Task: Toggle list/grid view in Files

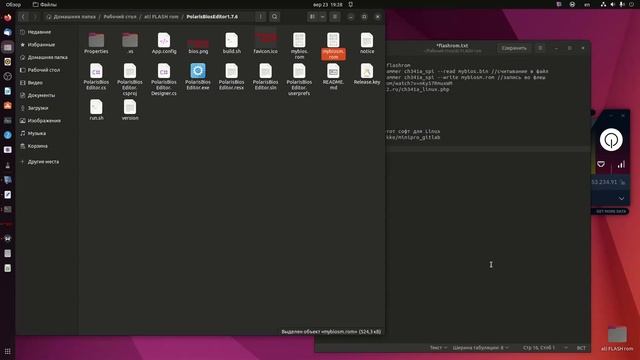Action: tap(312, 17)
